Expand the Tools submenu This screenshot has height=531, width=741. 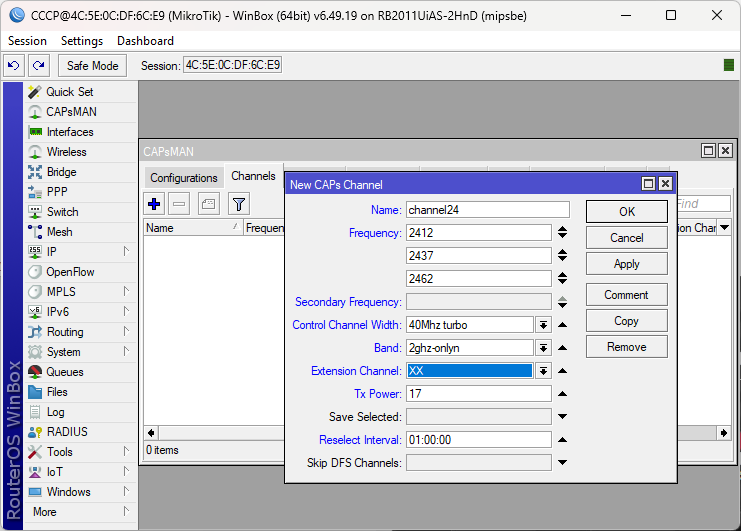point(126,452)
